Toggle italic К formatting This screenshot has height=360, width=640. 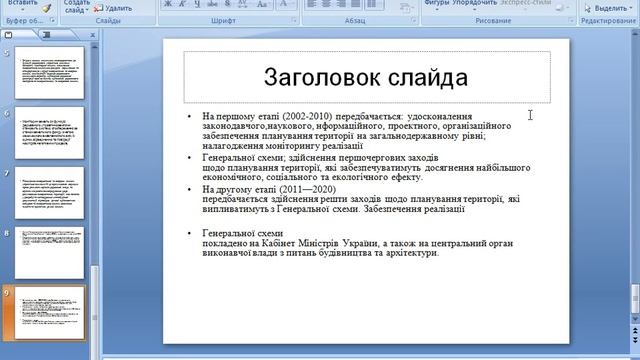point(182,4)
